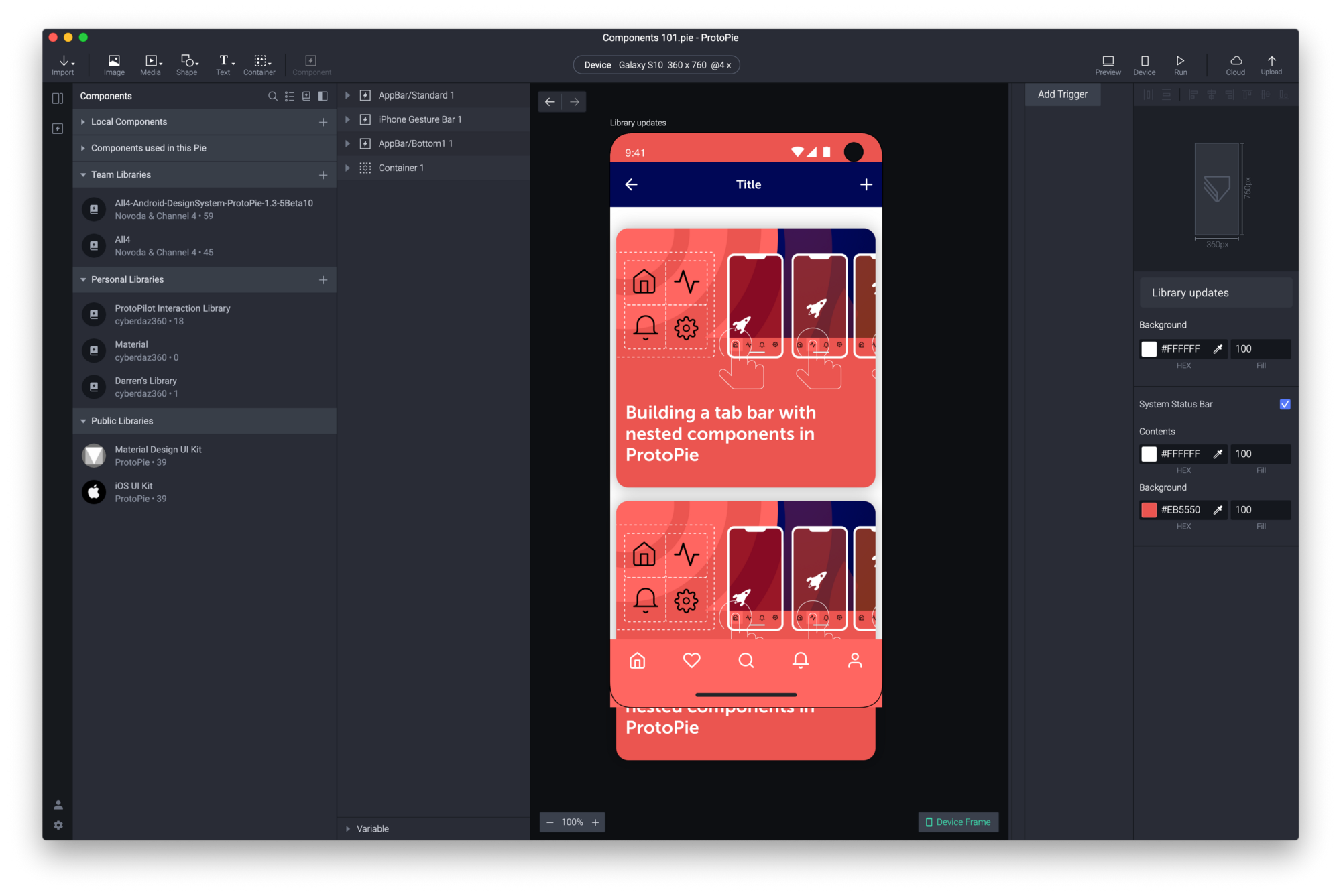Expand the AppBar/Standard 1 layer
Screen dimensions: 1341x896
tap(347, 95)
